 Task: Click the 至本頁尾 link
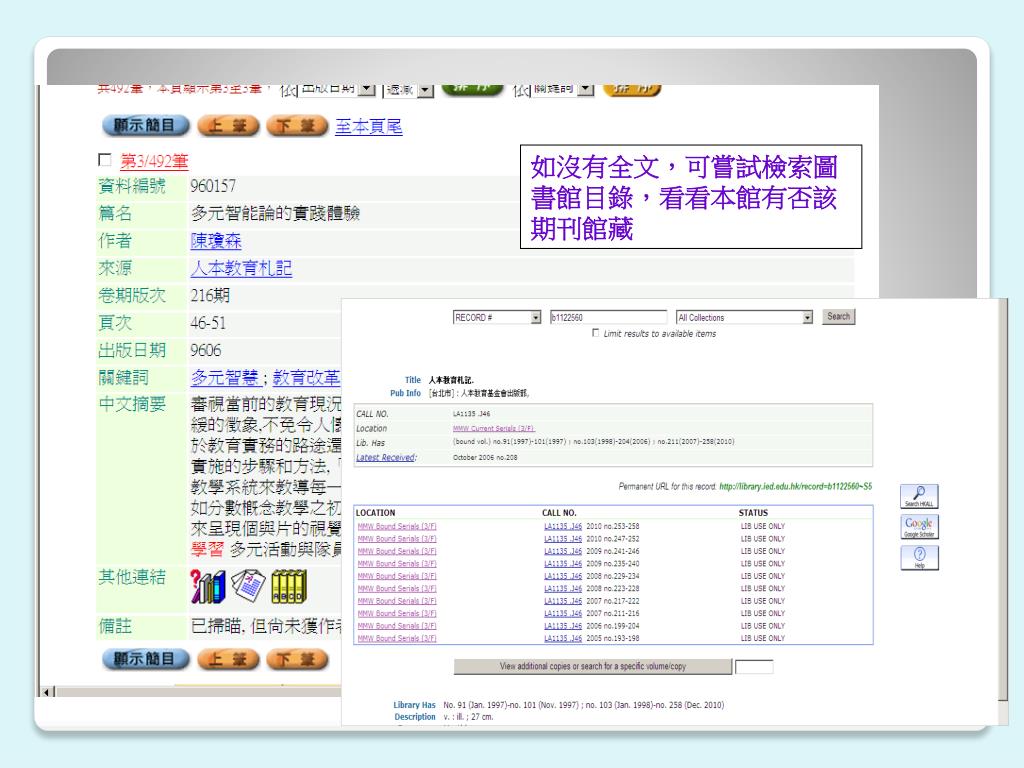pyautogui.click(x=369, y=127)
